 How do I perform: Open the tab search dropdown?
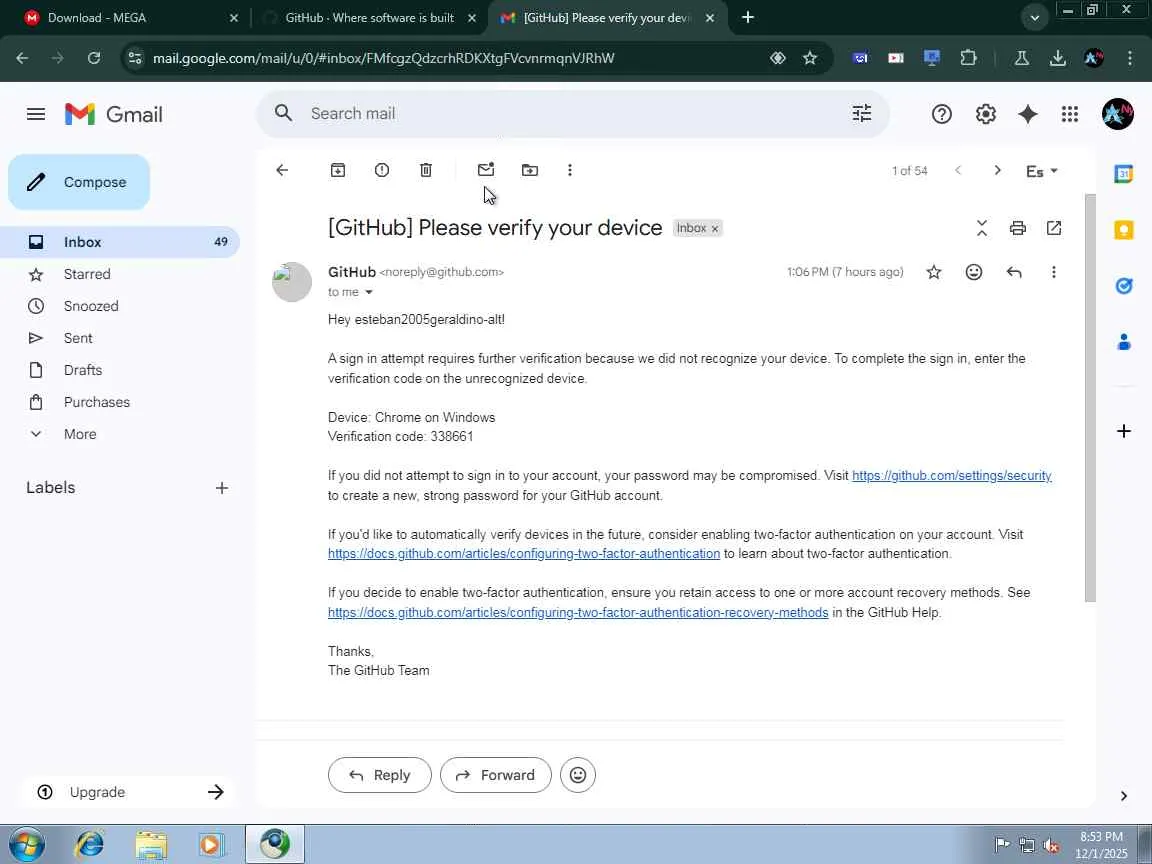[1034, 18]
